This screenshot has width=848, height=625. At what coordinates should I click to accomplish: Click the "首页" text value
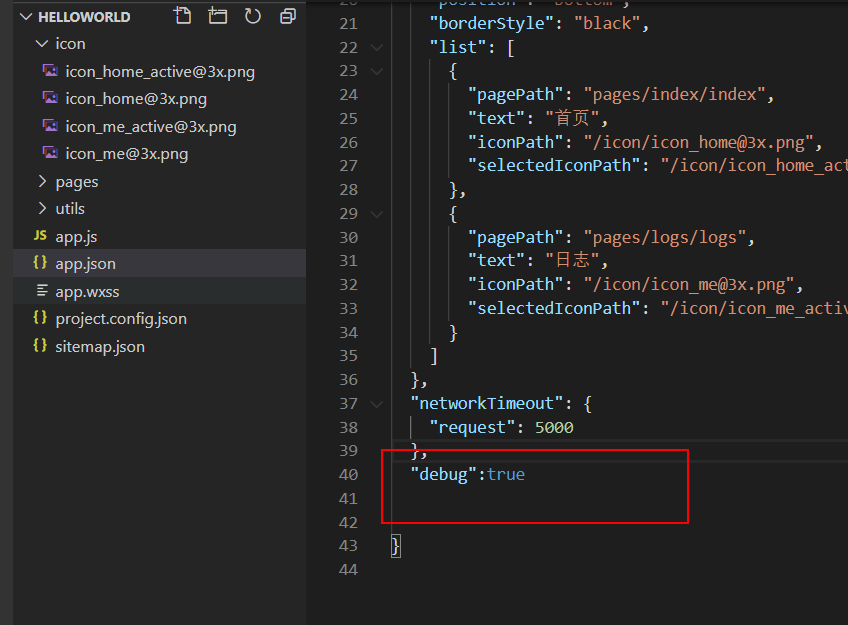[x=572, y=118]
